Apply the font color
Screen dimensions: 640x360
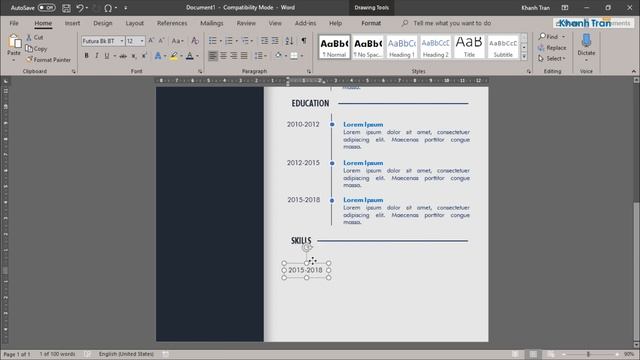point(189,56)
